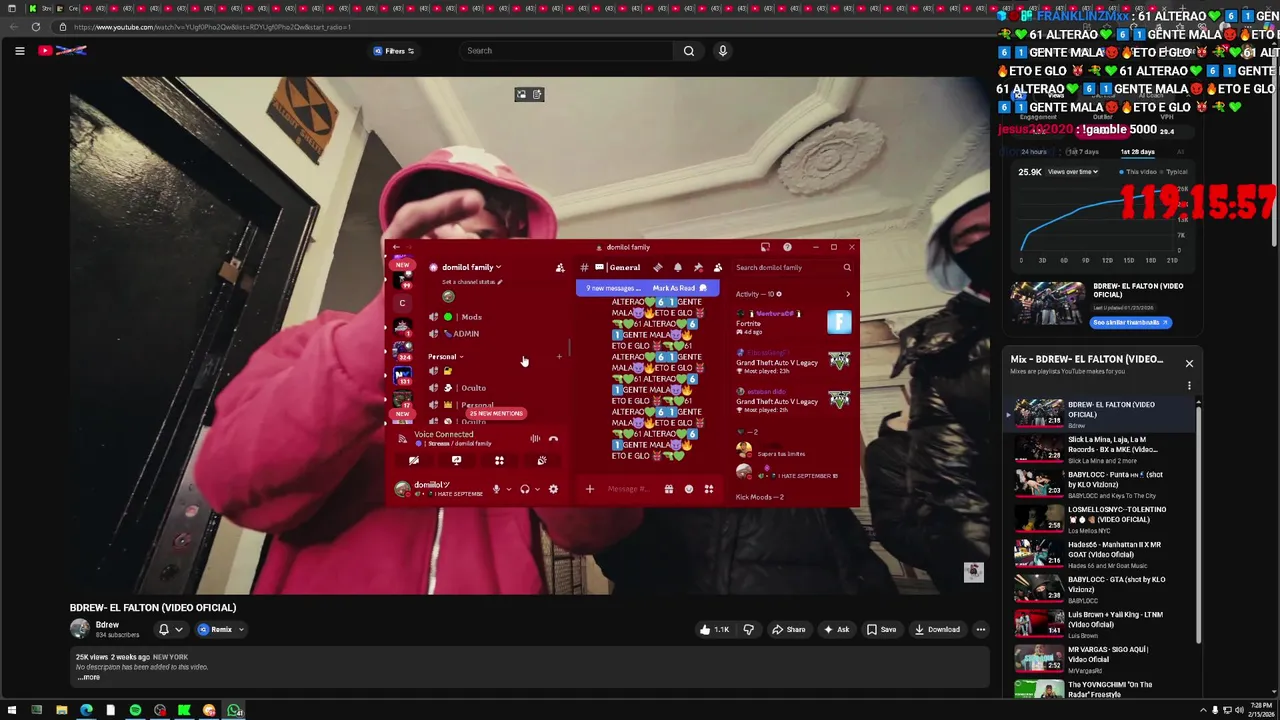Download the video
This screenshot has width=1280, height=720.
point(937,630)
